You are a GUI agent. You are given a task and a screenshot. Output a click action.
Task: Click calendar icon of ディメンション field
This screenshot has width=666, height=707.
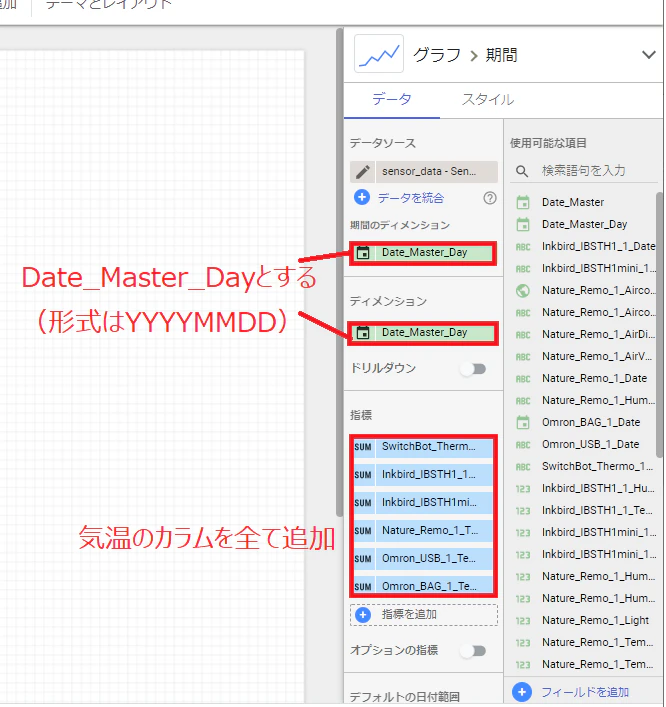point(363,333)
